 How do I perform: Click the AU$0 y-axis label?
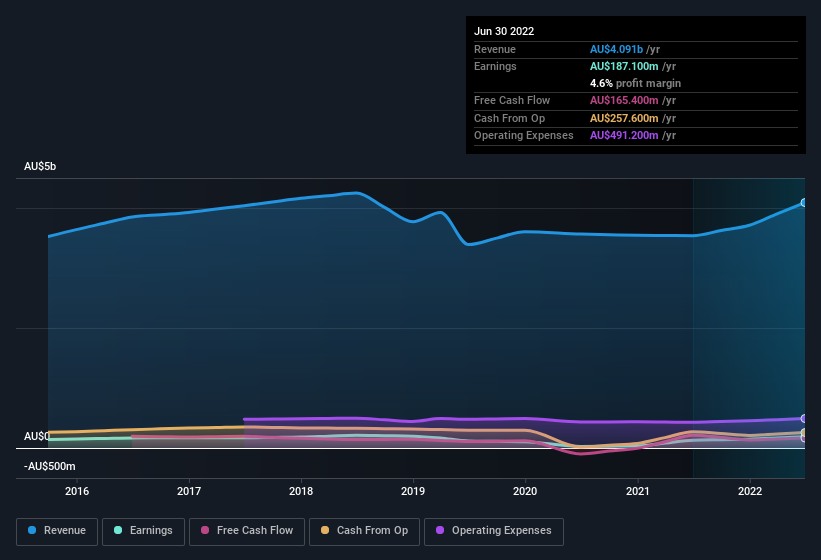(x=37, y=436)
